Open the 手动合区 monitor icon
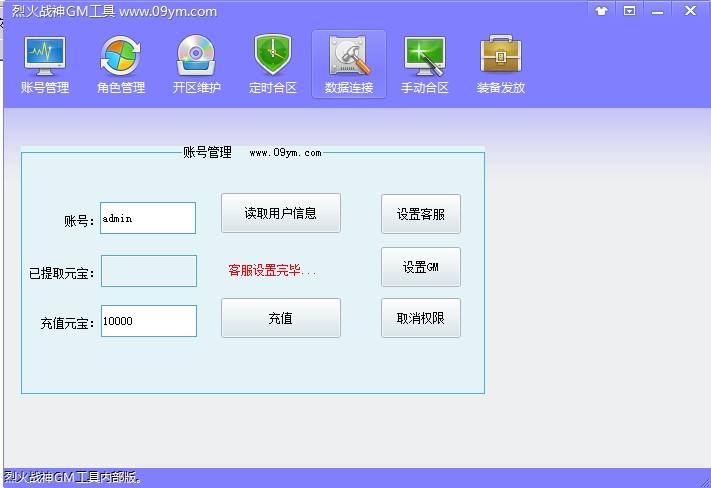Screen dimensions: 711x488 coord(425,63)
